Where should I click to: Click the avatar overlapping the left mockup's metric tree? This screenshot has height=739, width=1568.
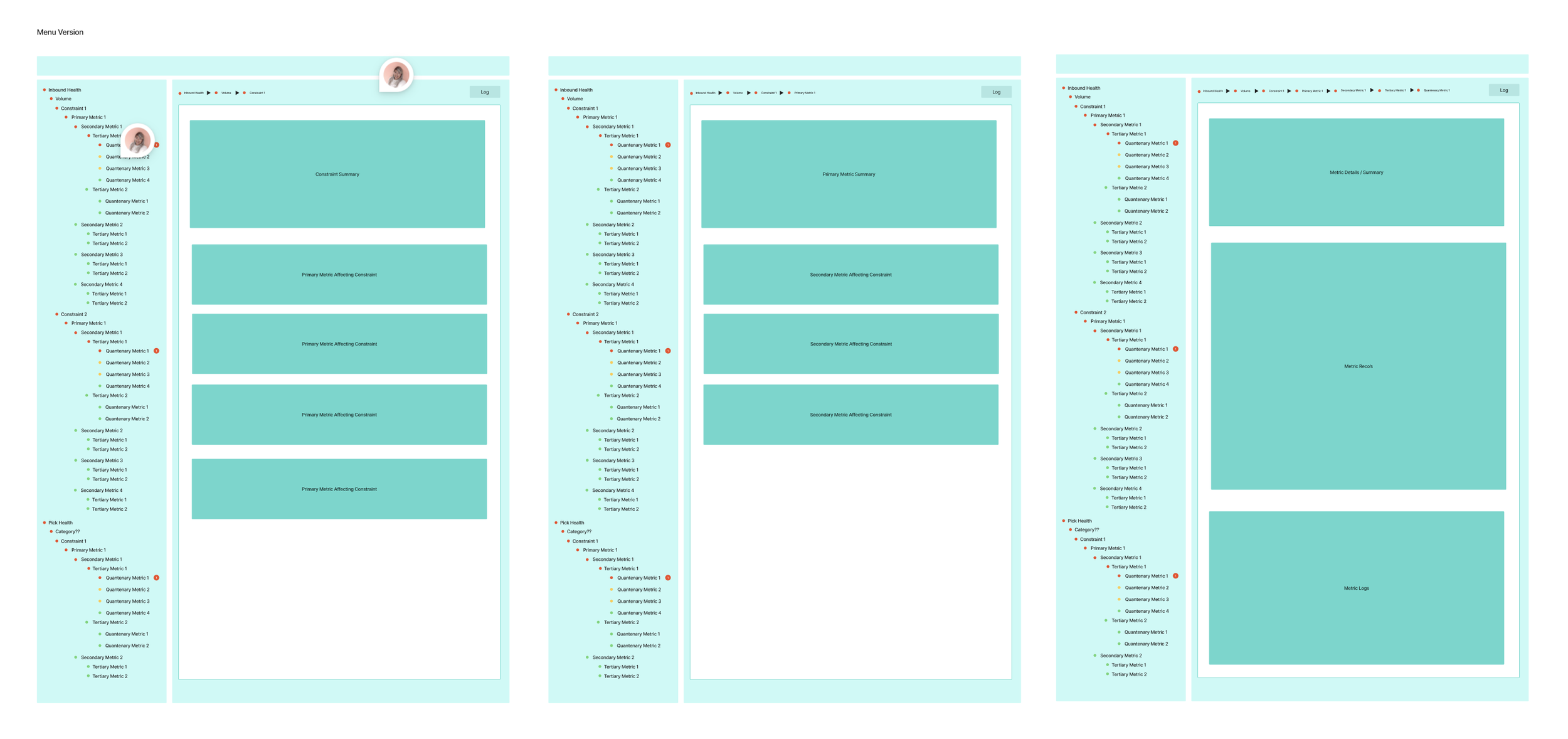pyautogui.click(x=137, y=139)
